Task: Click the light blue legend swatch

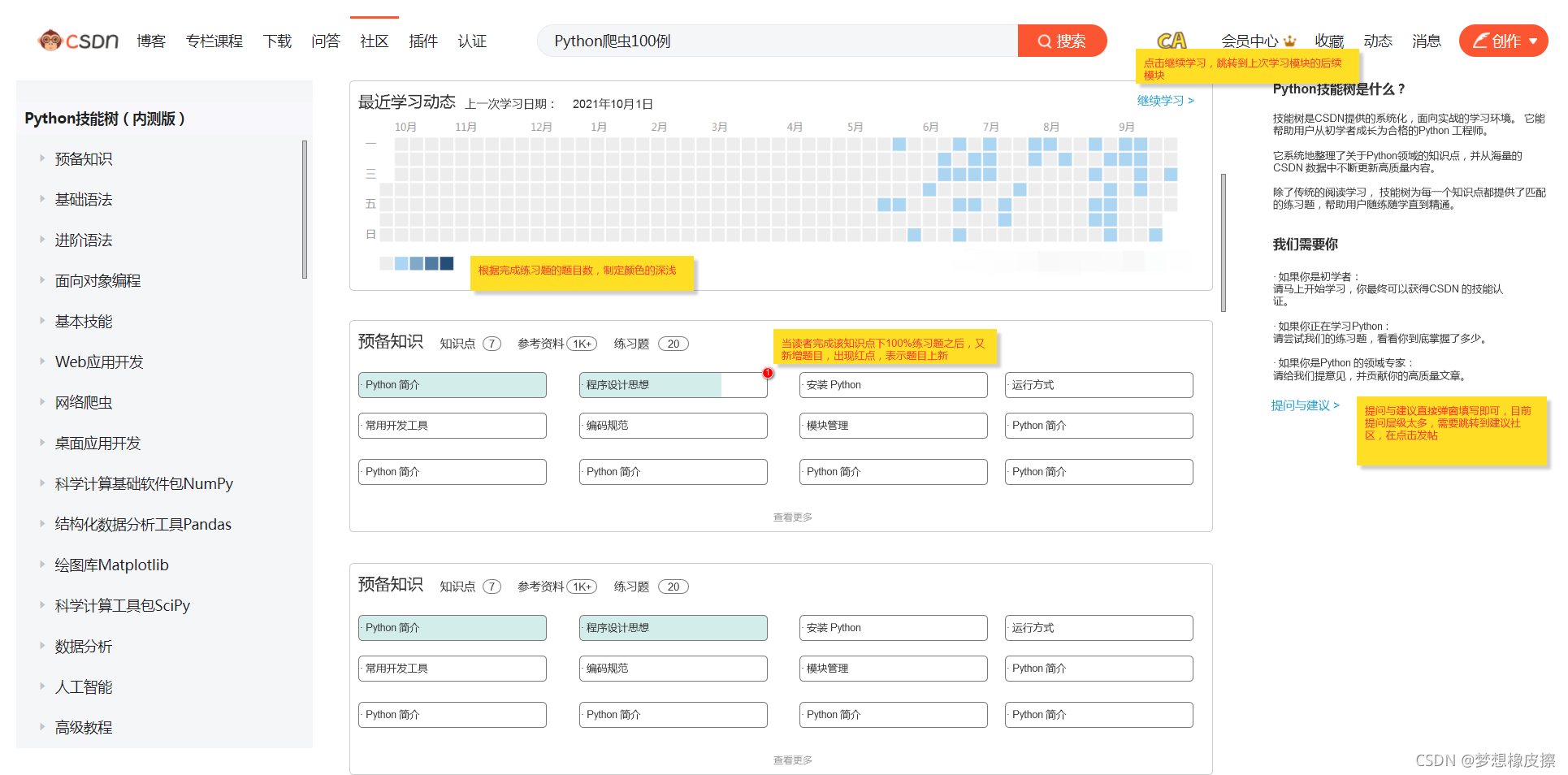Action: (401, 263)
